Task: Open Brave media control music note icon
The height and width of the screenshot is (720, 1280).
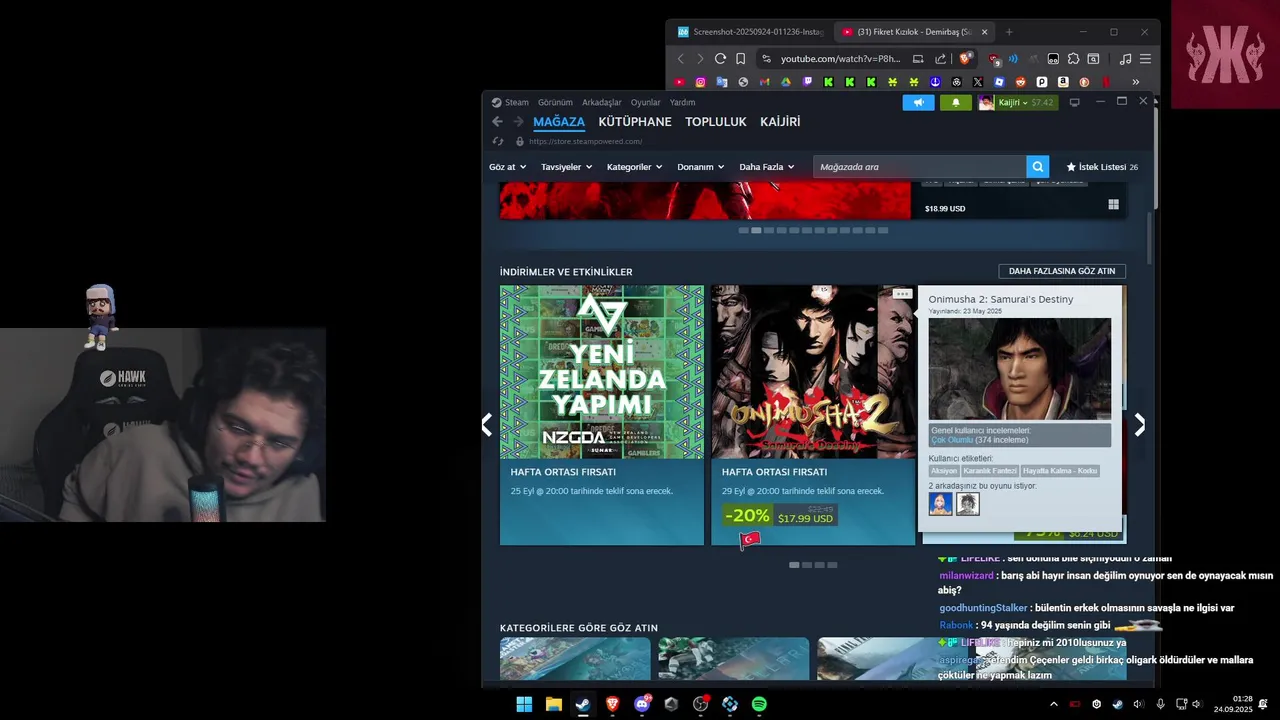Action: pyautogui.click(x=1126, y=59)
